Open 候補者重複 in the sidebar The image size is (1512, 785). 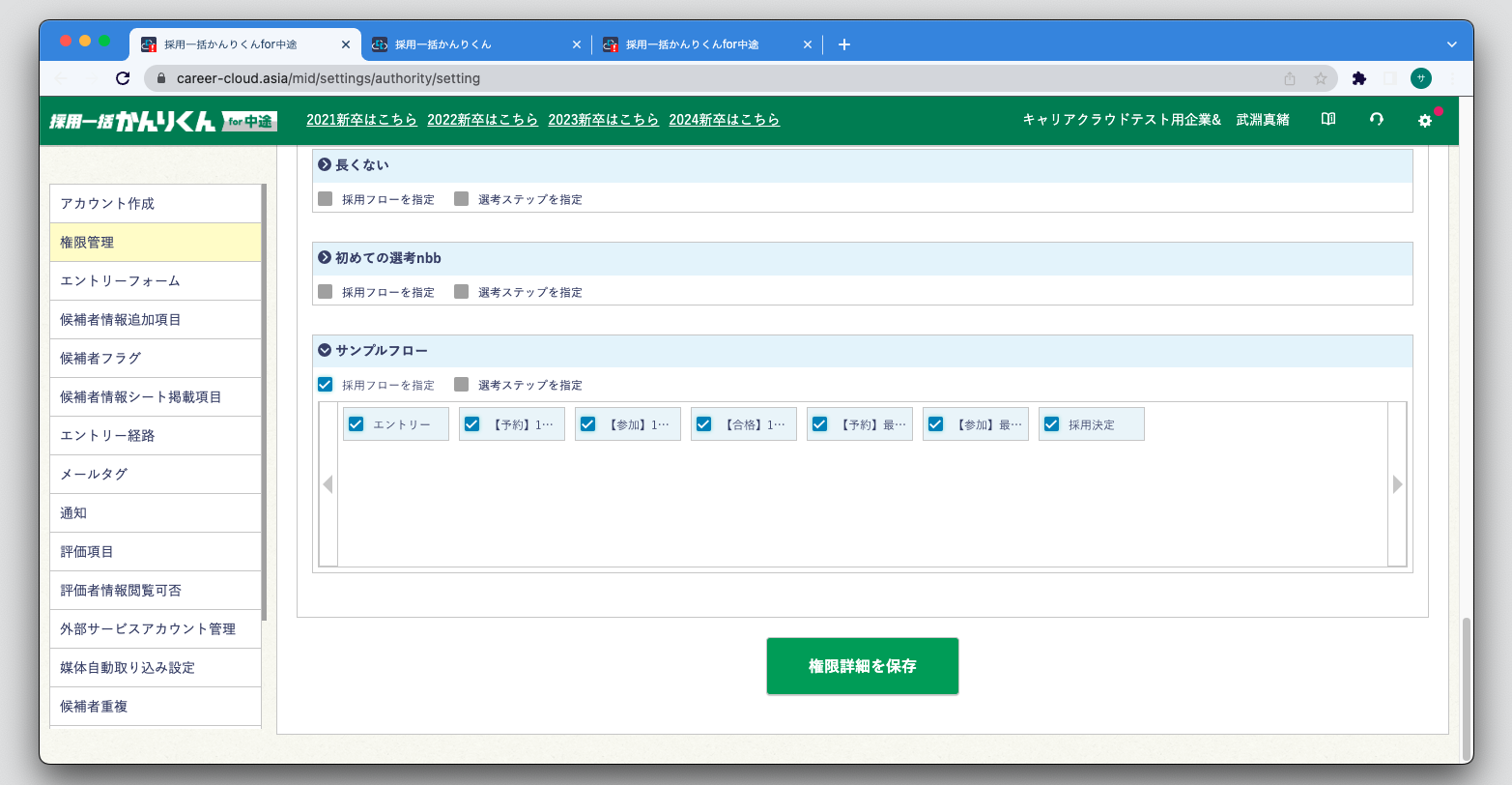(156, 707)
